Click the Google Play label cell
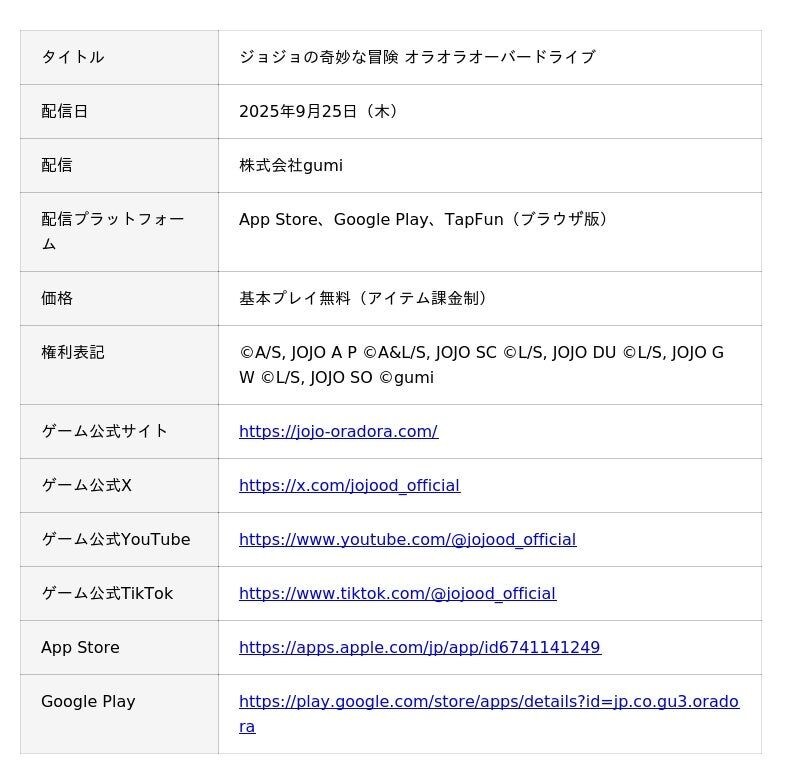Viewport: 800px width, 784px height. click(x=119, y=714)
